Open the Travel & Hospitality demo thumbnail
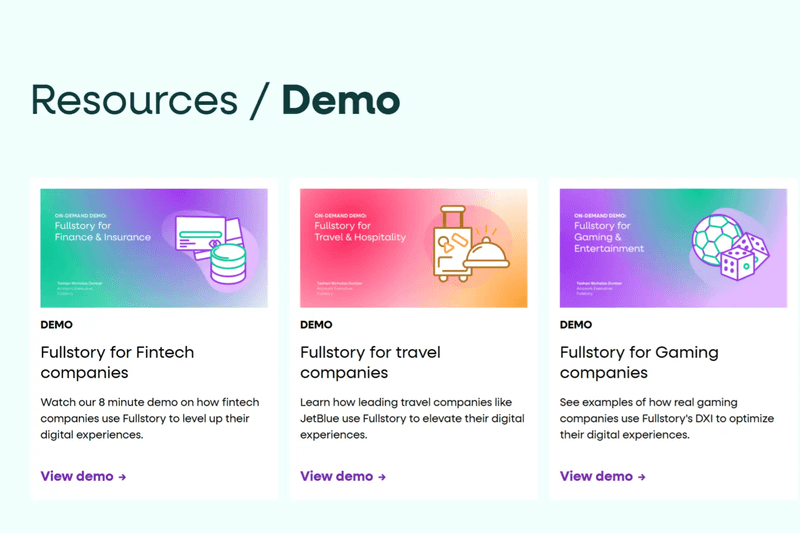This screenshot has width=800, height=533. (x=414, y=248)
